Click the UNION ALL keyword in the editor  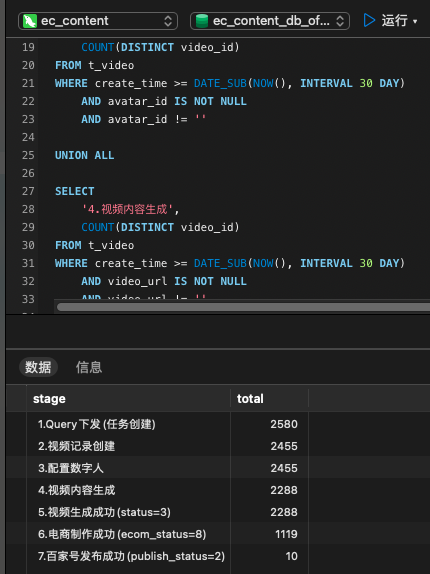pyautogui.click(x=85, y=155)
